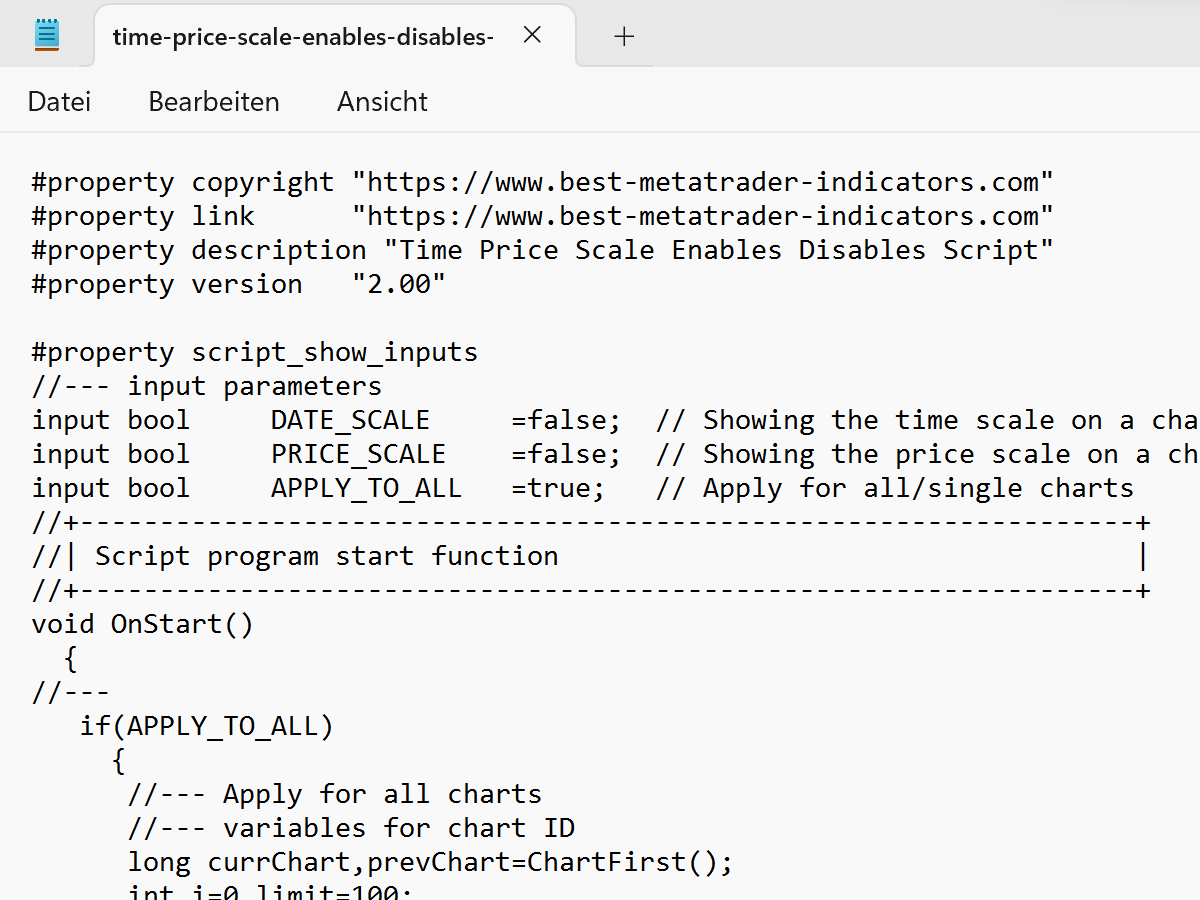1200x900 pixels.
Task: Open the Ansicht menu
Action: click(382, 102)
